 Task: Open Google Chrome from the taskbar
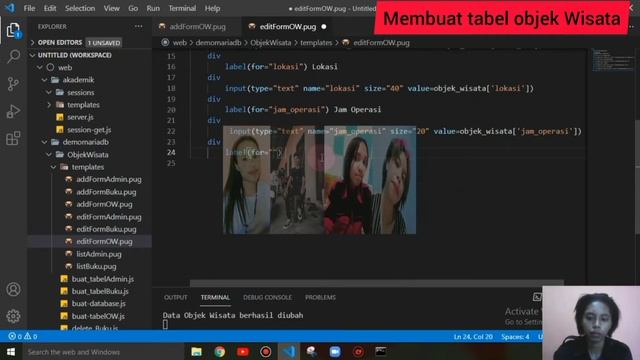click(220, 352)
